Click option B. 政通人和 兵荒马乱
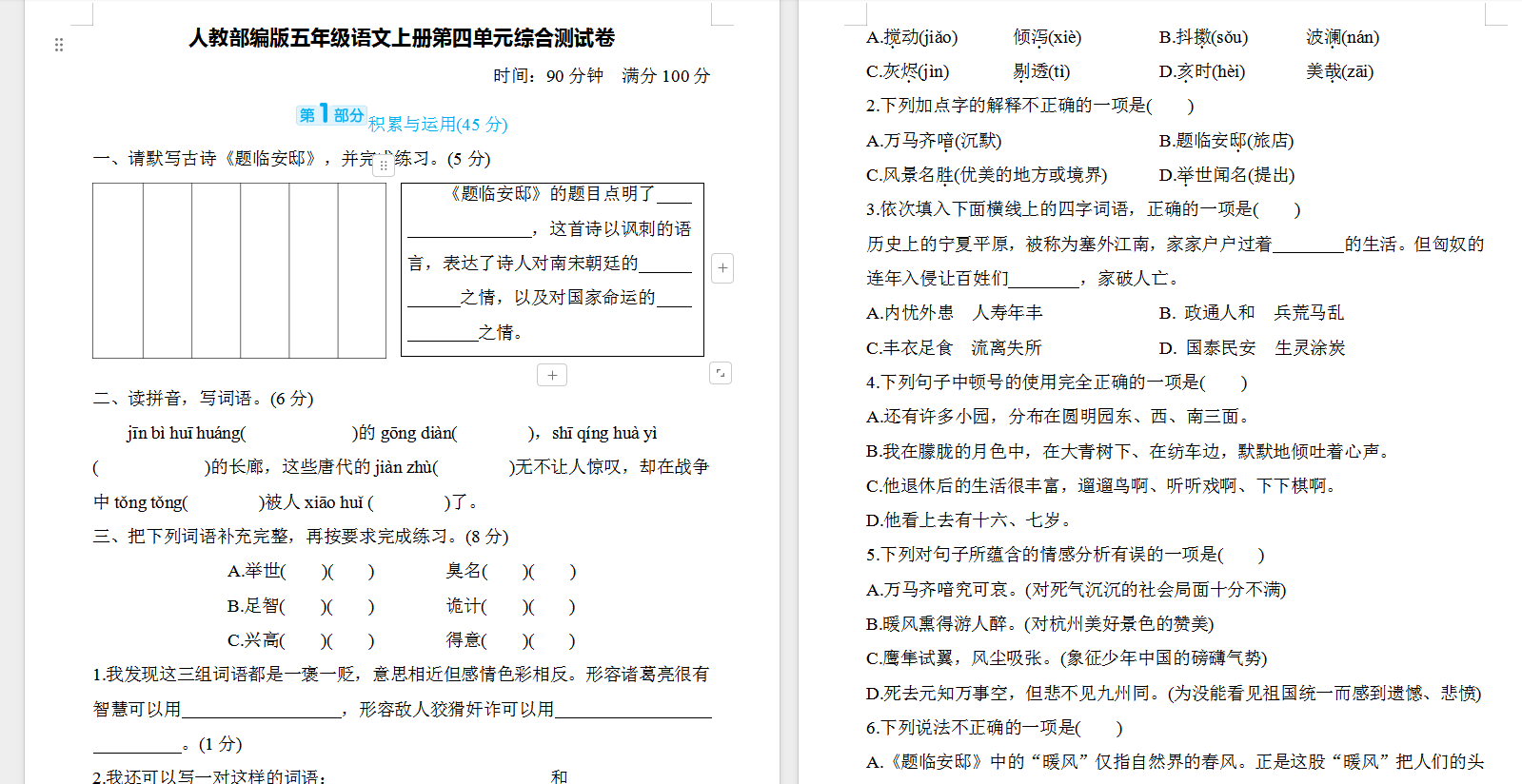Screen dimensions: 1522x784 coord(1252,313)
